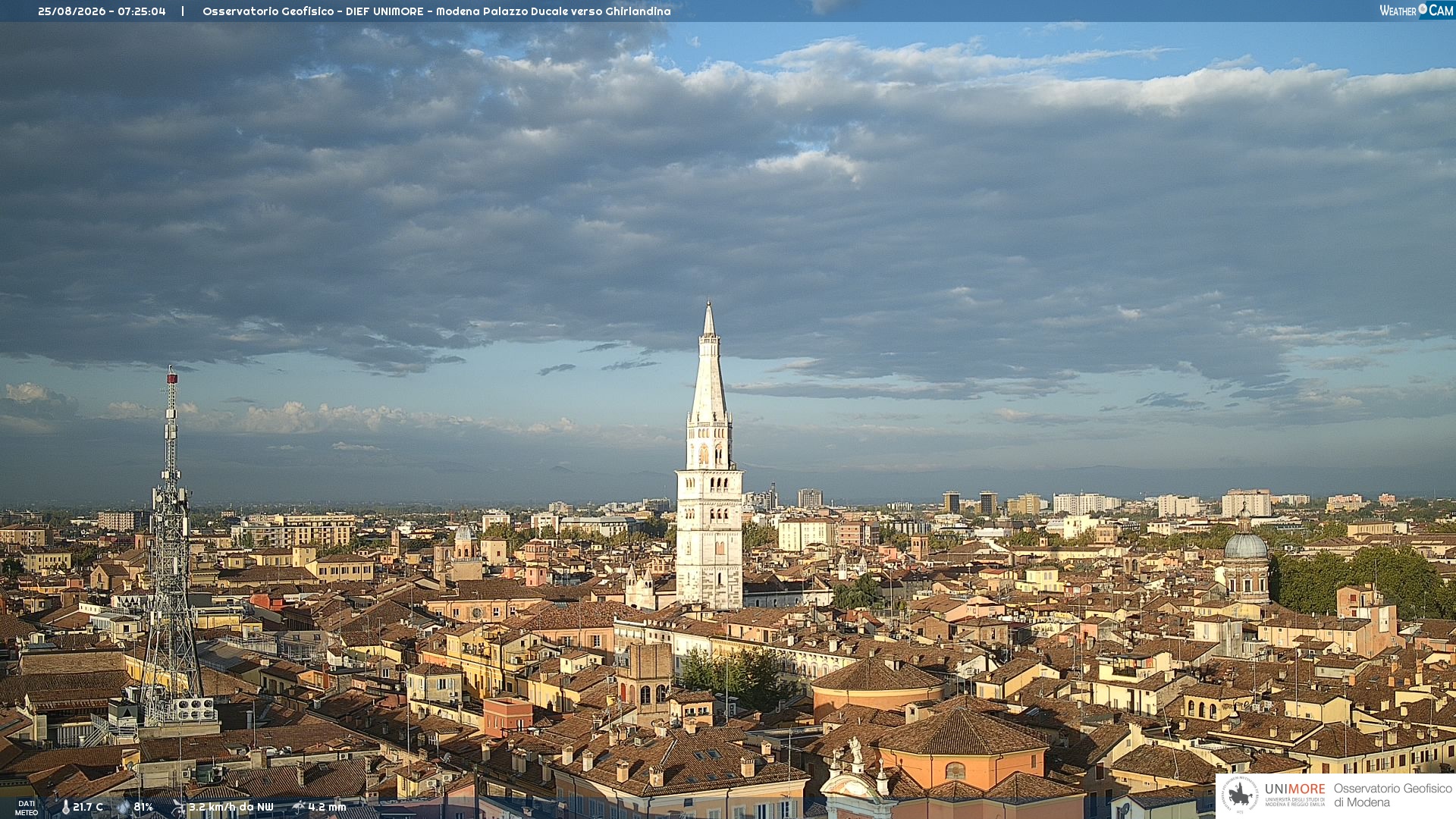The height and width of the screenshot is (819, 1456).
Task: Click the UNIMORE university seal emblem
Action: coord(1241,795)
